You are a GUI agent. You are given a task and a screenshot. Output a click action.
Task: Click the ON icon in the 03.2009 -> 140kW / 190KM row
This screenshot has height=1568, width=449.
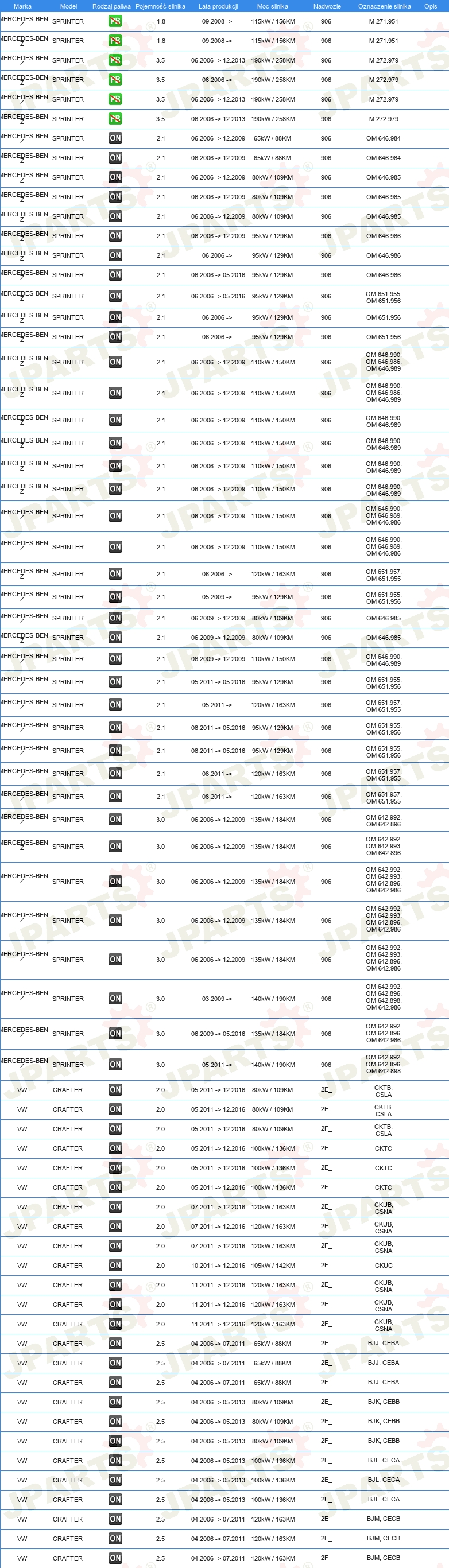[115, 999]
